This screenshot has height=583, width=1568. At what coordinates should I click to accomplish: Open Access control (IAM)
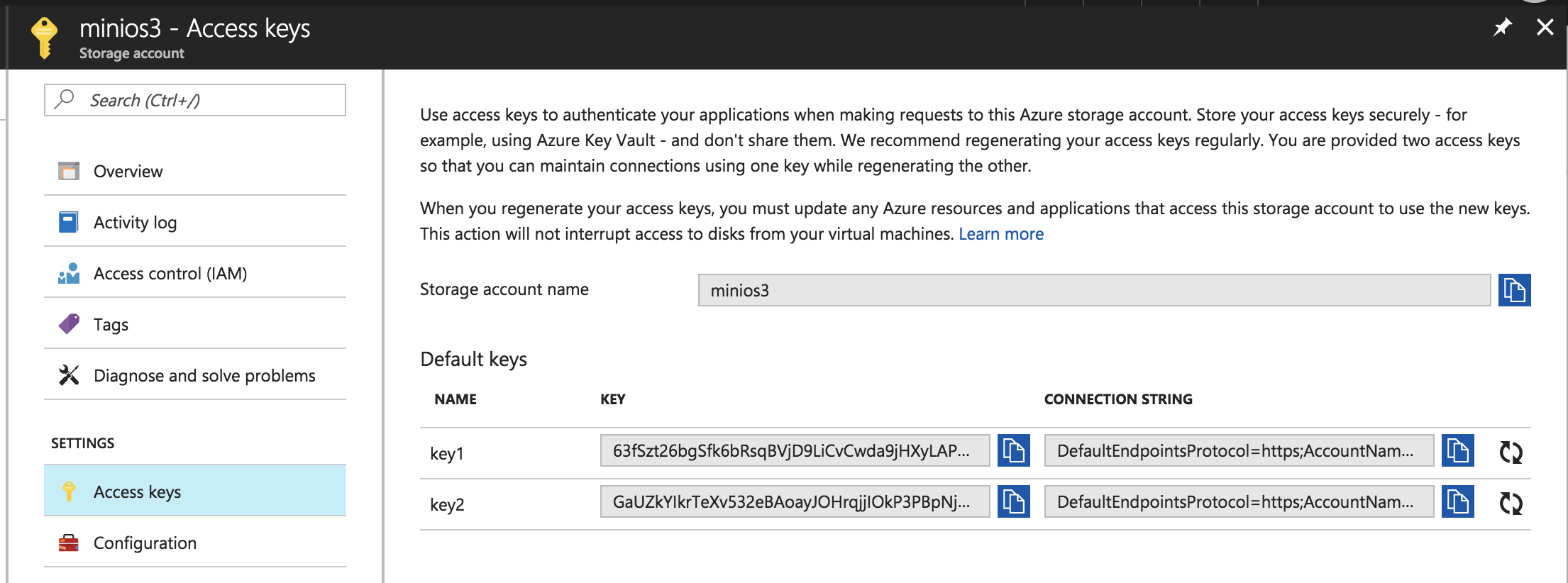195,273
